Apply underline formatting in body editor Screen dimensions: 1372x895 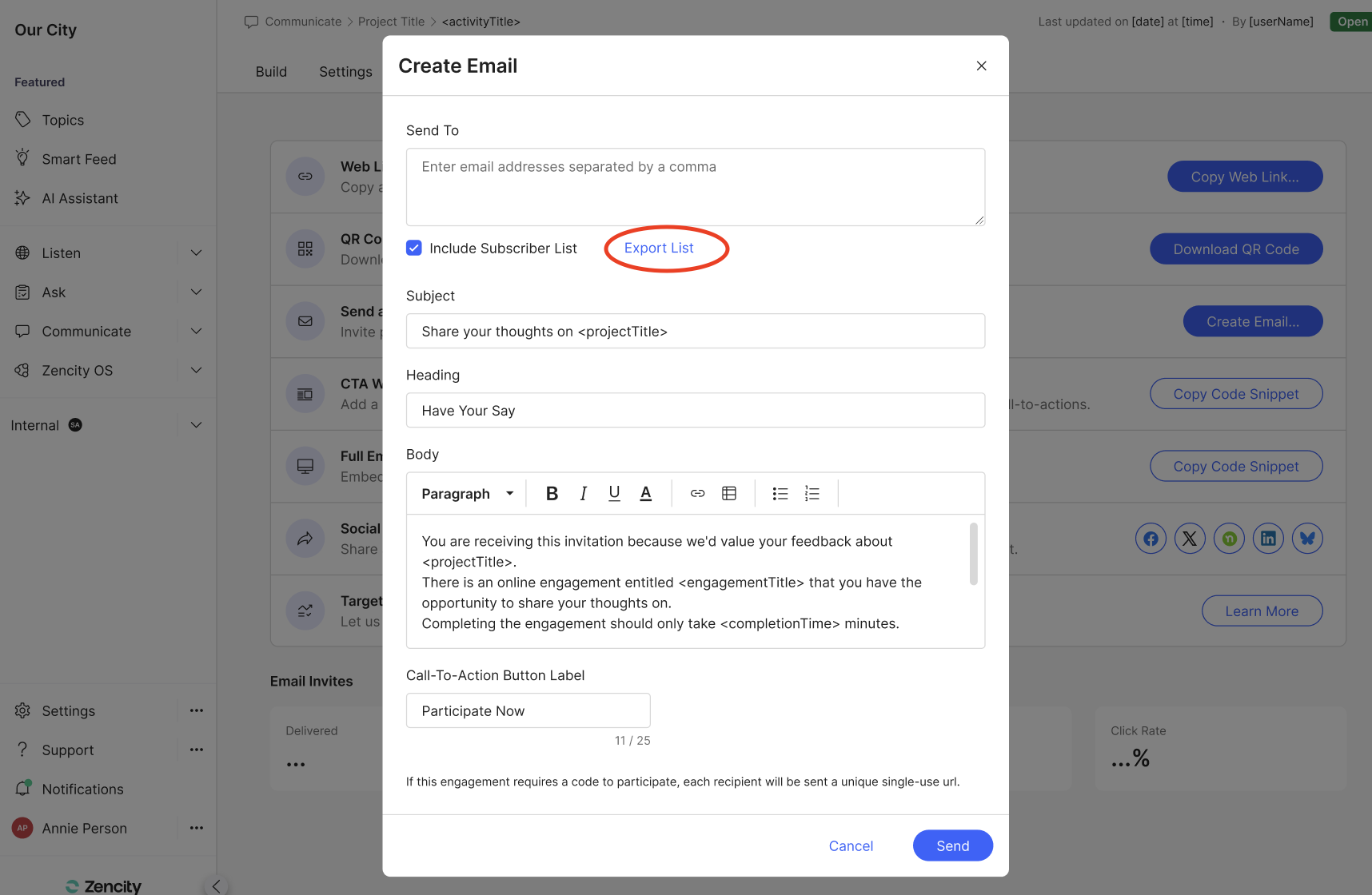click(x=614, y=494)
